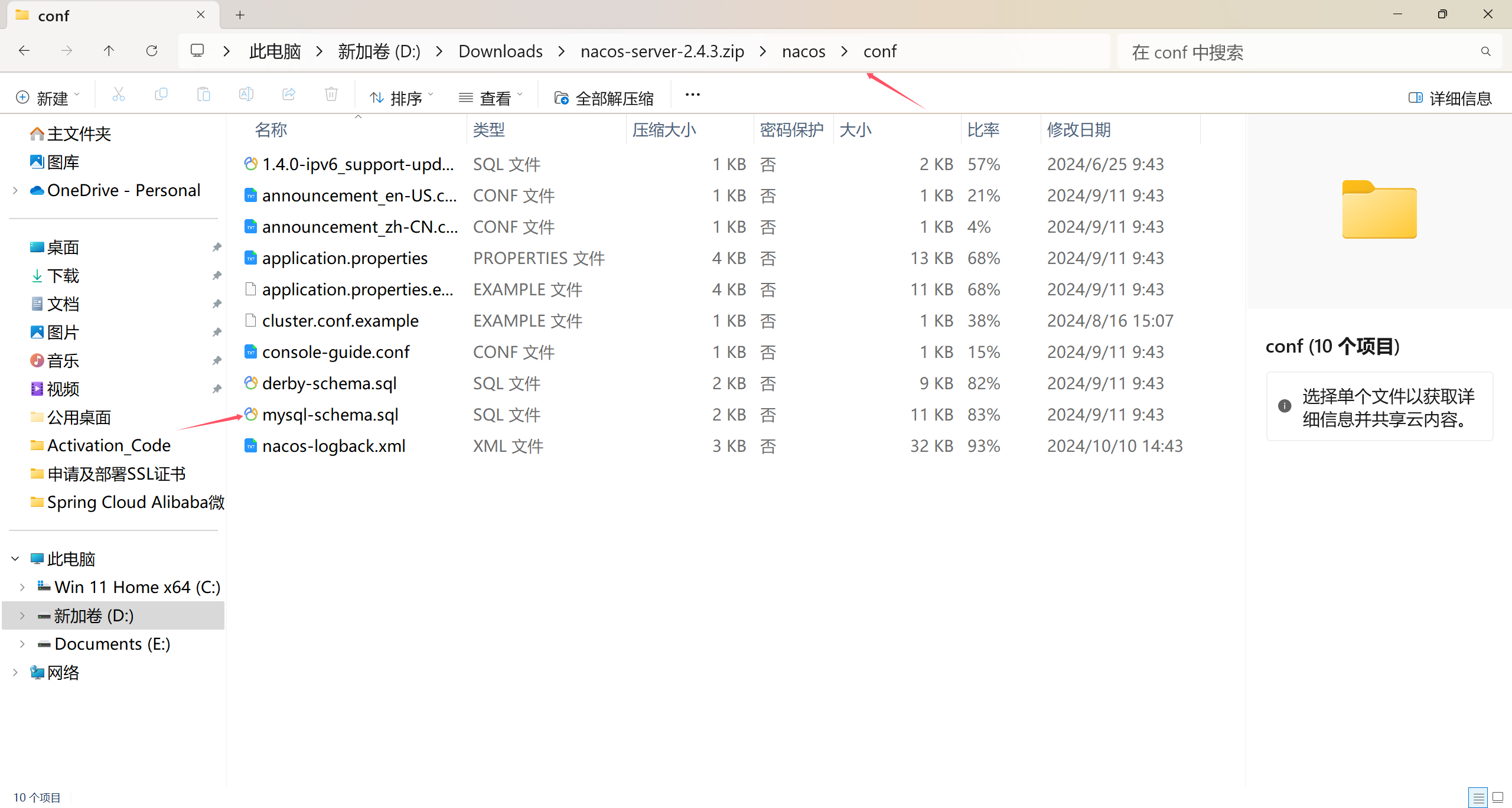Screen dimensions: 1512x808
Task: Collapse the 此电脑 tree node
Action: (15, 559)
